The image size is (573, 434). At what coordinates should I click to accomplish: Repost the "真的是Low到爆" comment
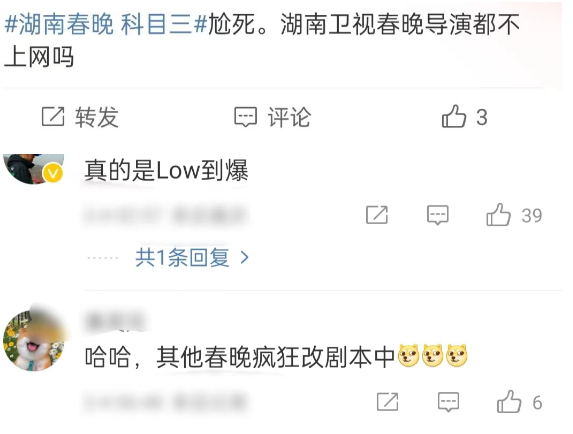[x=377, y=215]
